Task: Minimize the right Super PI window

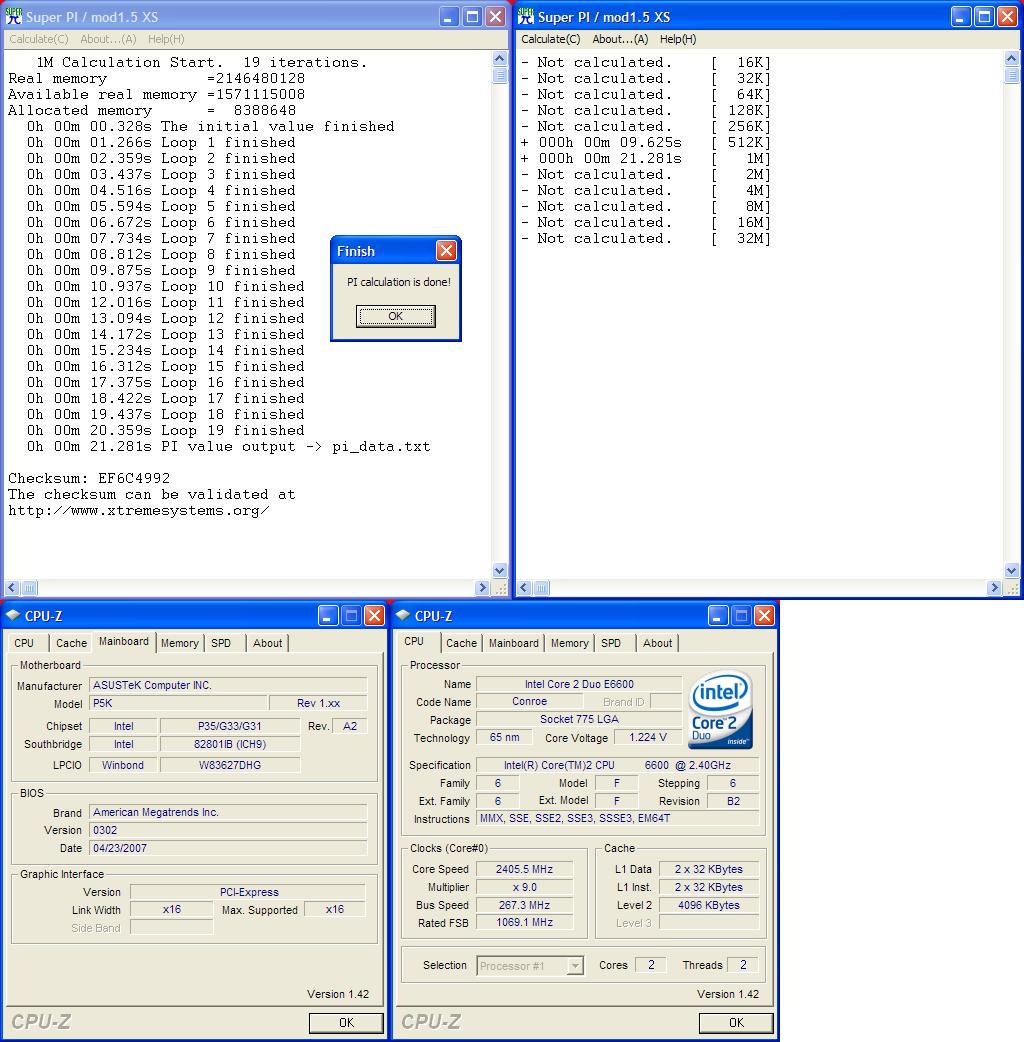Action: click(x=961, y=17)
